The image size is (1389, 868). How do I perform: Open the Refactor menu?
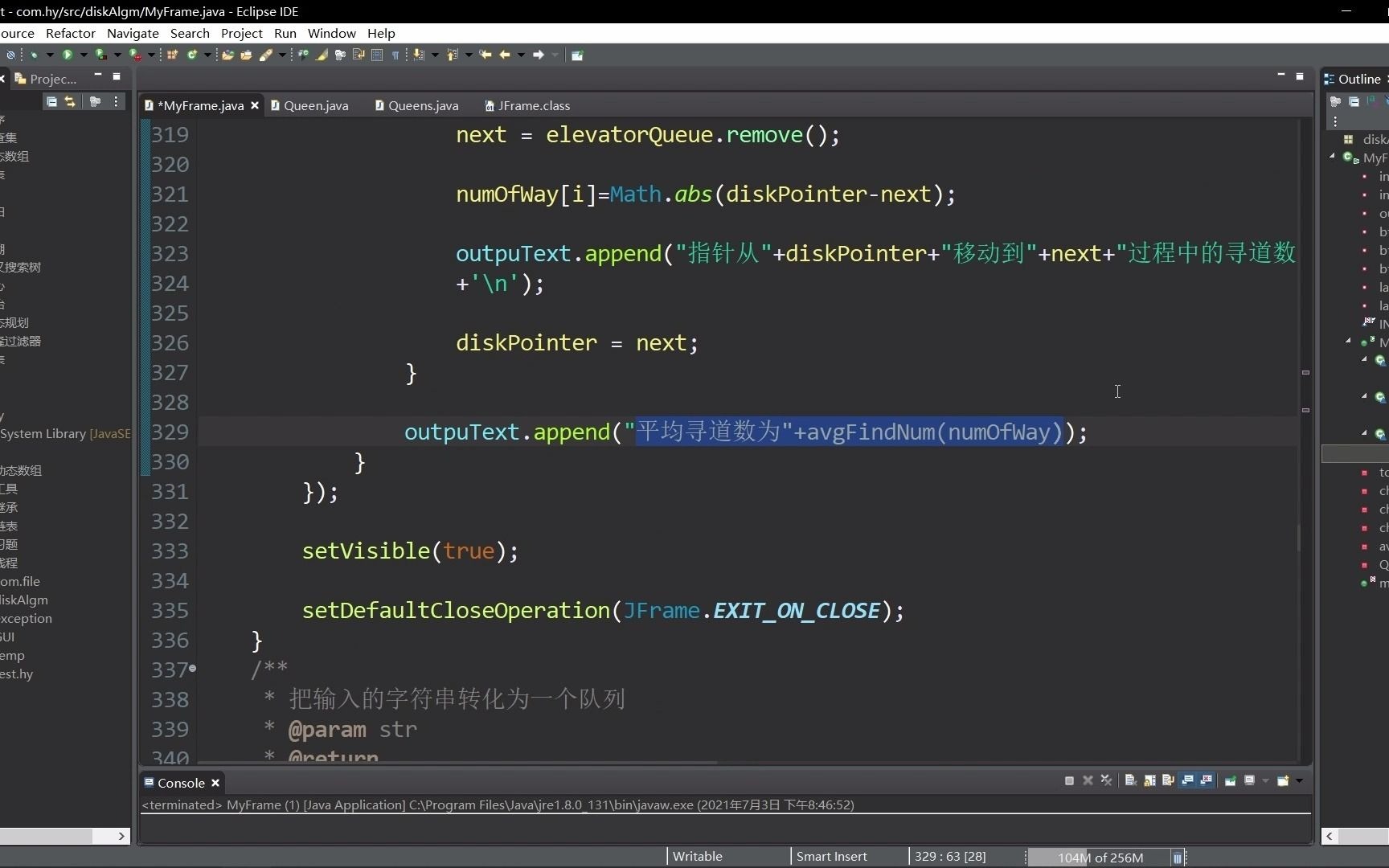point(70,33)
